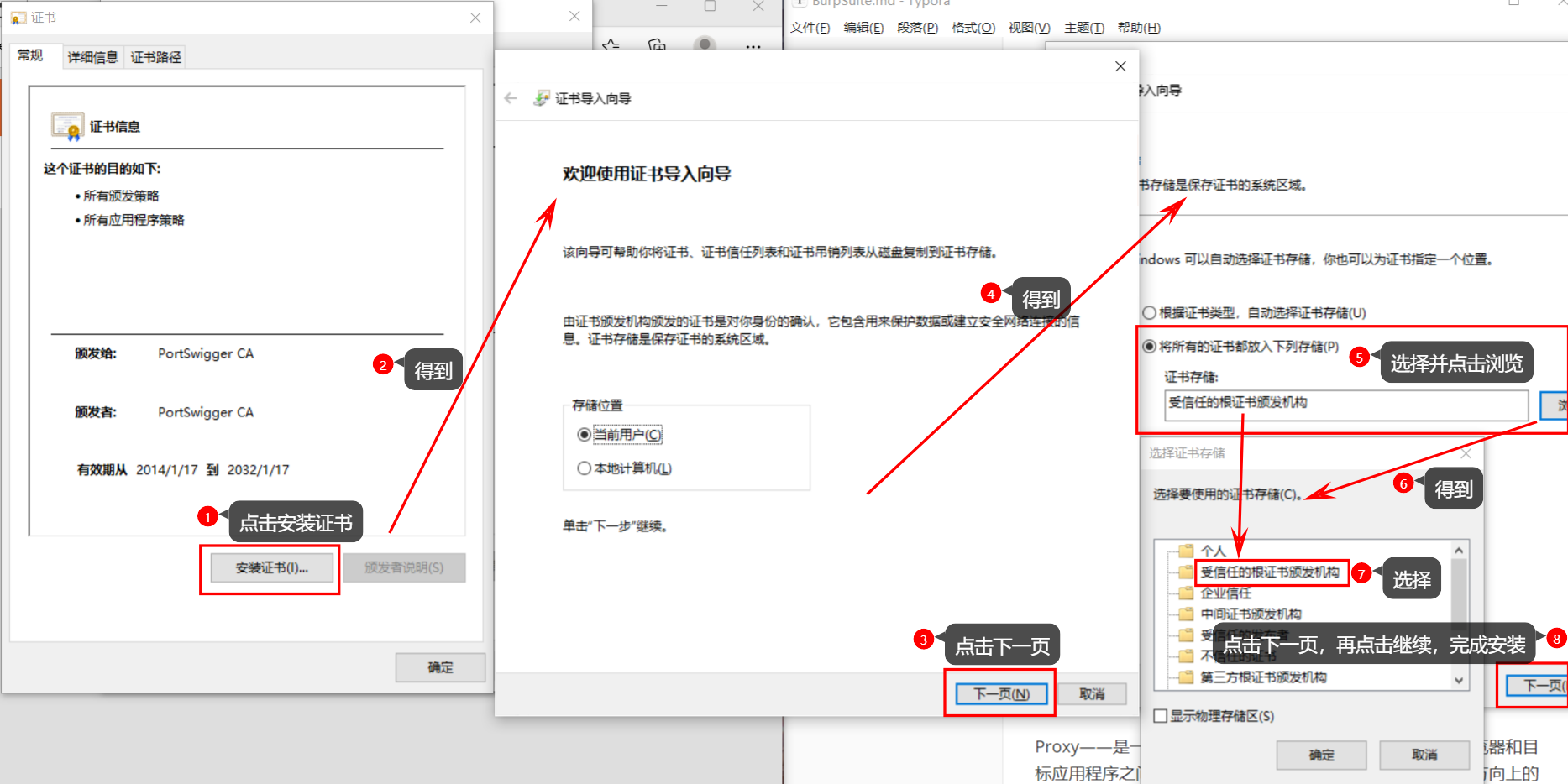Click the certificate import wizard icon

coord(542,98)
